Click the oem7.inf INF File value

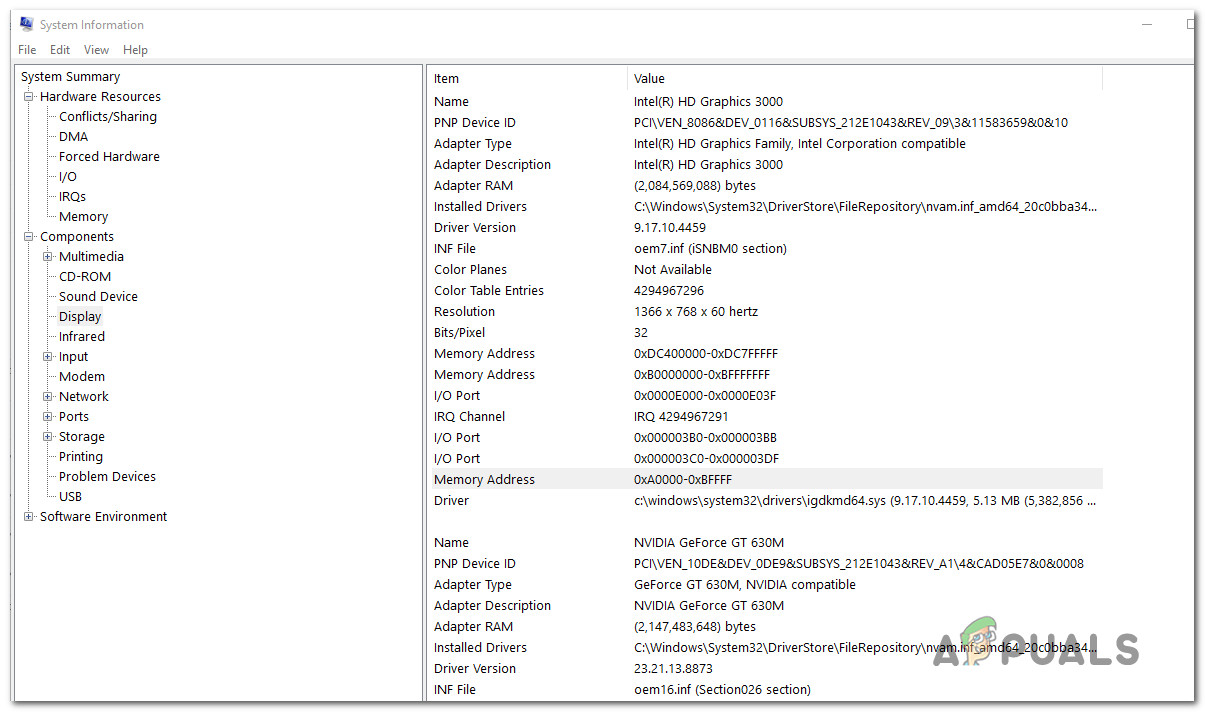click(710, 249)
